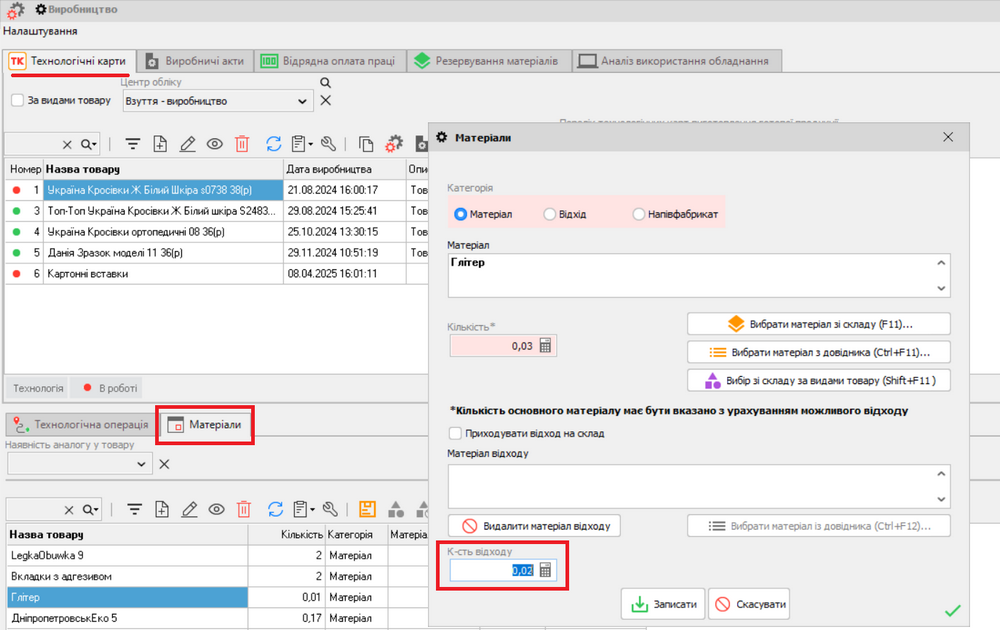Click the orange save icon in the materials list toolbar

tap(366, 509)
